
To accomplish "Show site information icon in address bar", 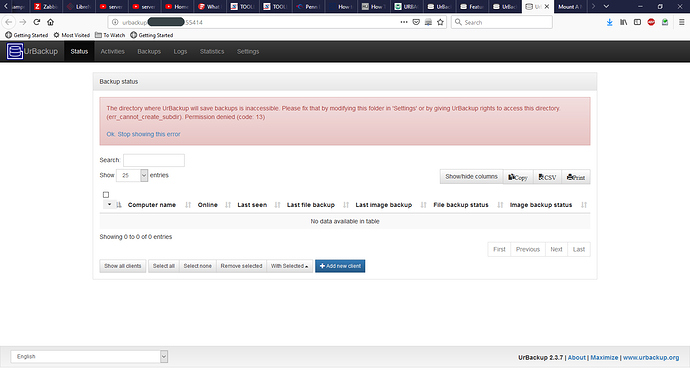I will (x=115, y=22).
